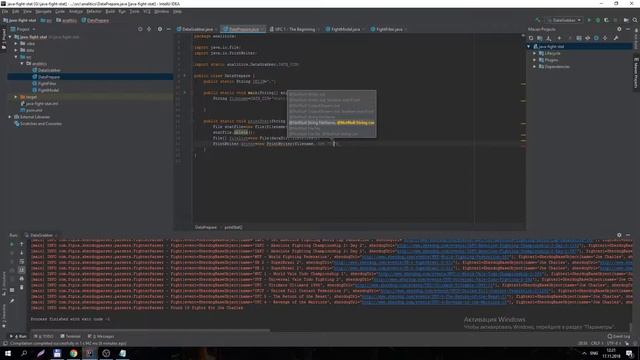Toggle offline mode in Maven toolbar
The image size is (640, 360).
pos(587,38)
